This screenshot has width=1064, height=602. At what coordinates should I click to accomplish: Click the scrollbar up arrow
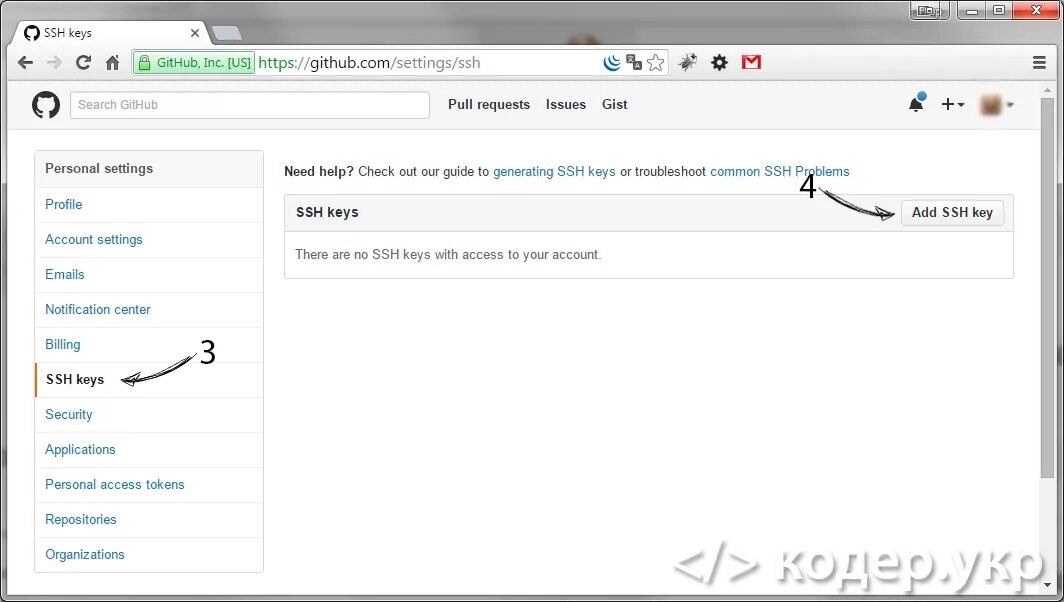pos(1047,90)
